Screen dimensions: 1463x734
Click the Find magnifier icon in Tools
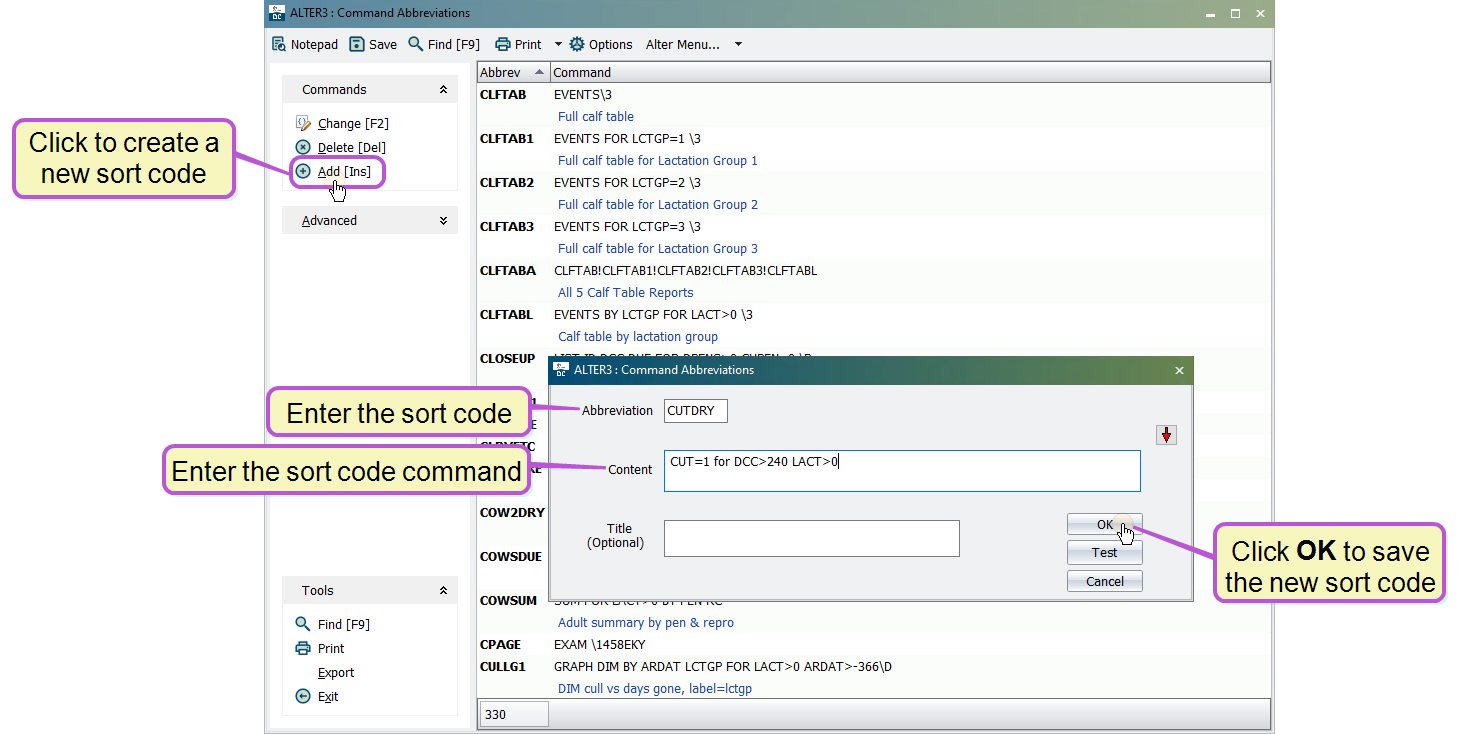tap(303, 623)
